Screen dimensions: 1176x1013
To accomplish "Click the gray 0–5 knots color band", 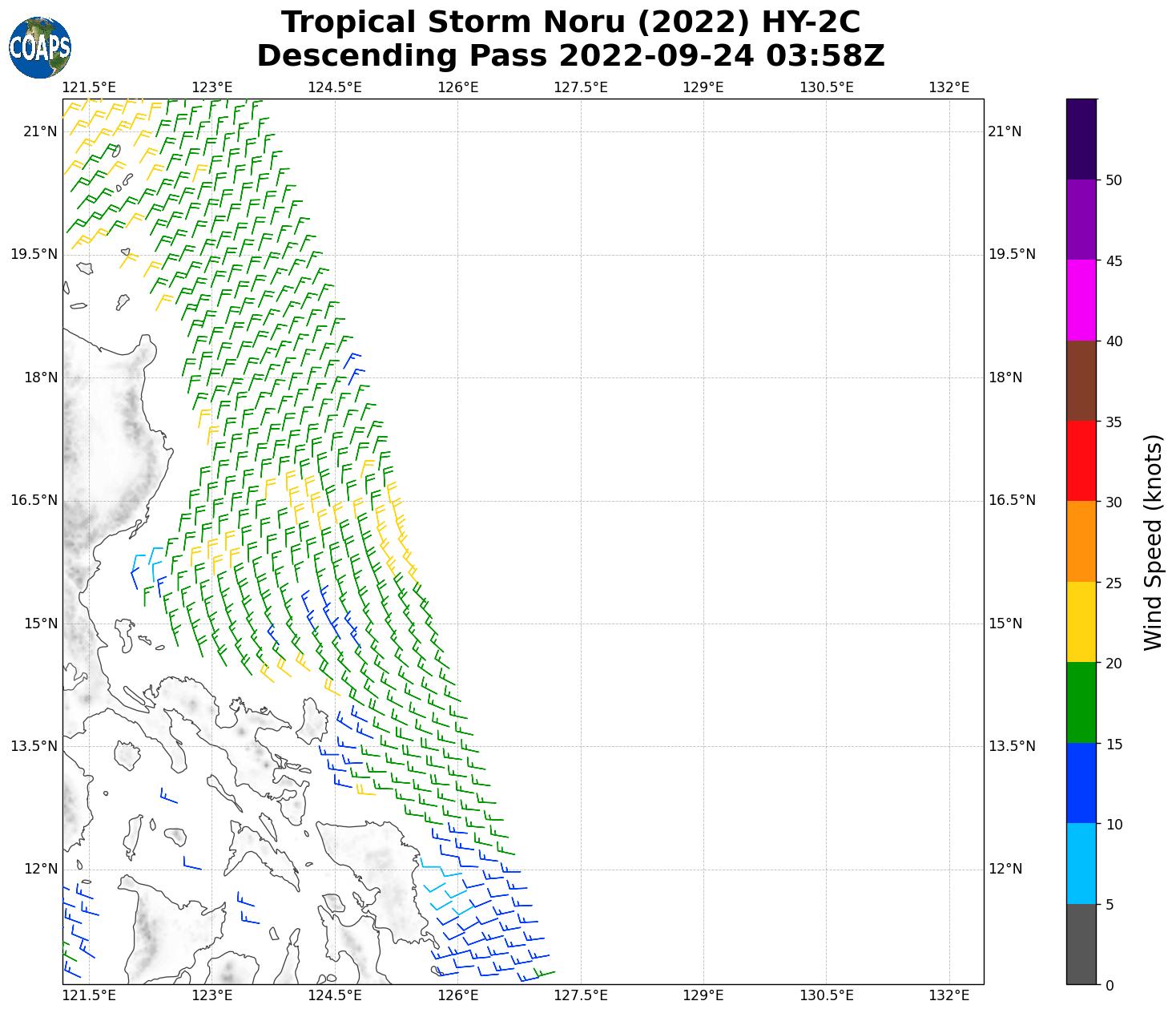I will click(1081, 944).
